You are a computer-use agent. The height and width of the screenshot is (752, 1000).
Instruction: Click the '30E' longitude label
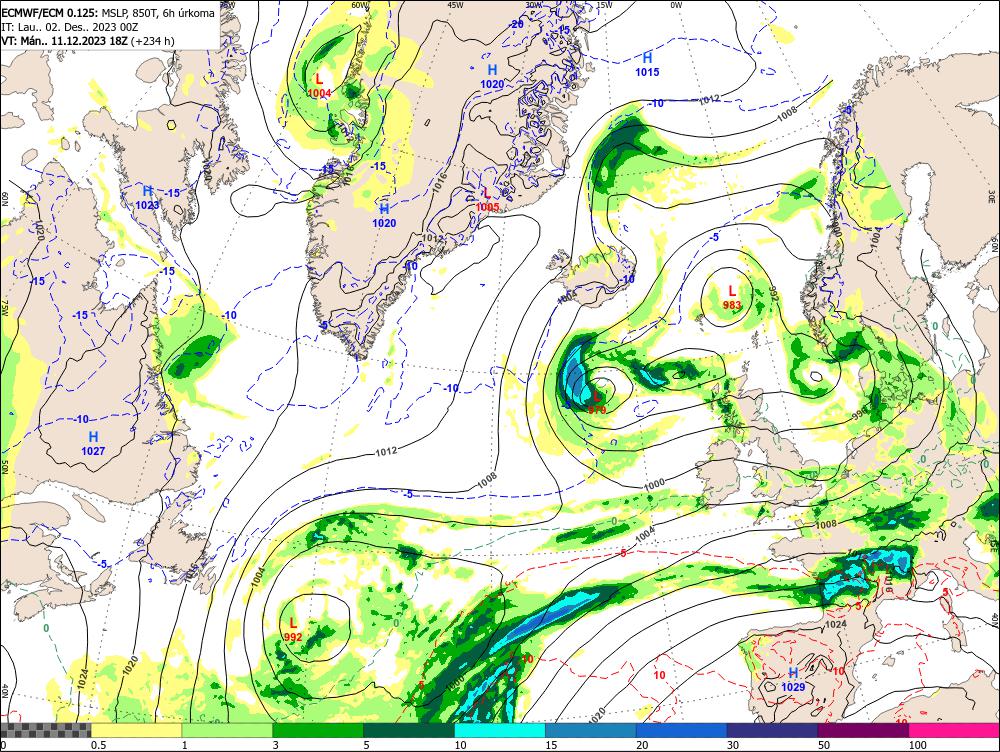(x=992, y=196)
